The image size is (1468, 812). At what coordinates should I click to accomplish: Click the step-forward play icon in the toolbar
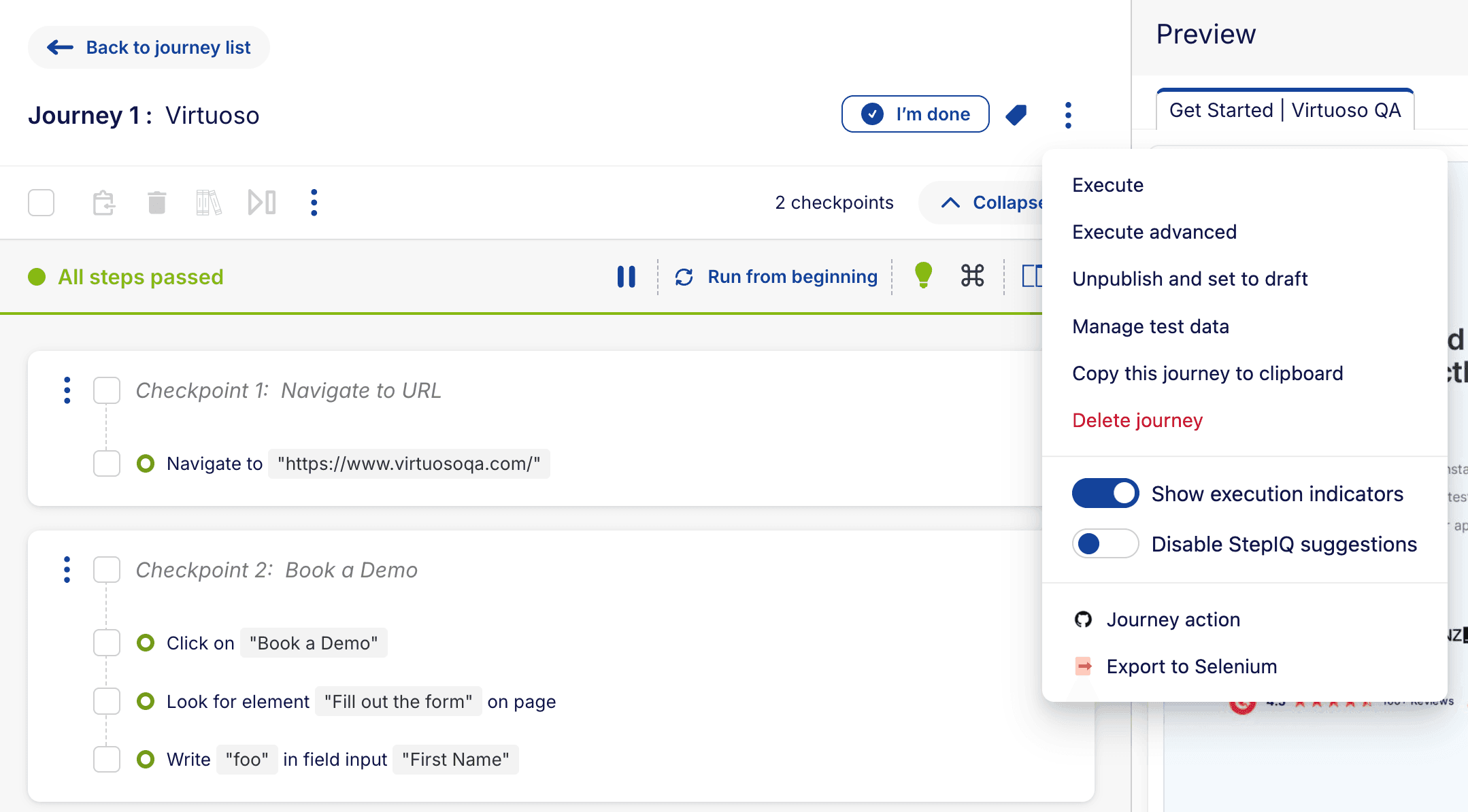[x=262, y=203]
